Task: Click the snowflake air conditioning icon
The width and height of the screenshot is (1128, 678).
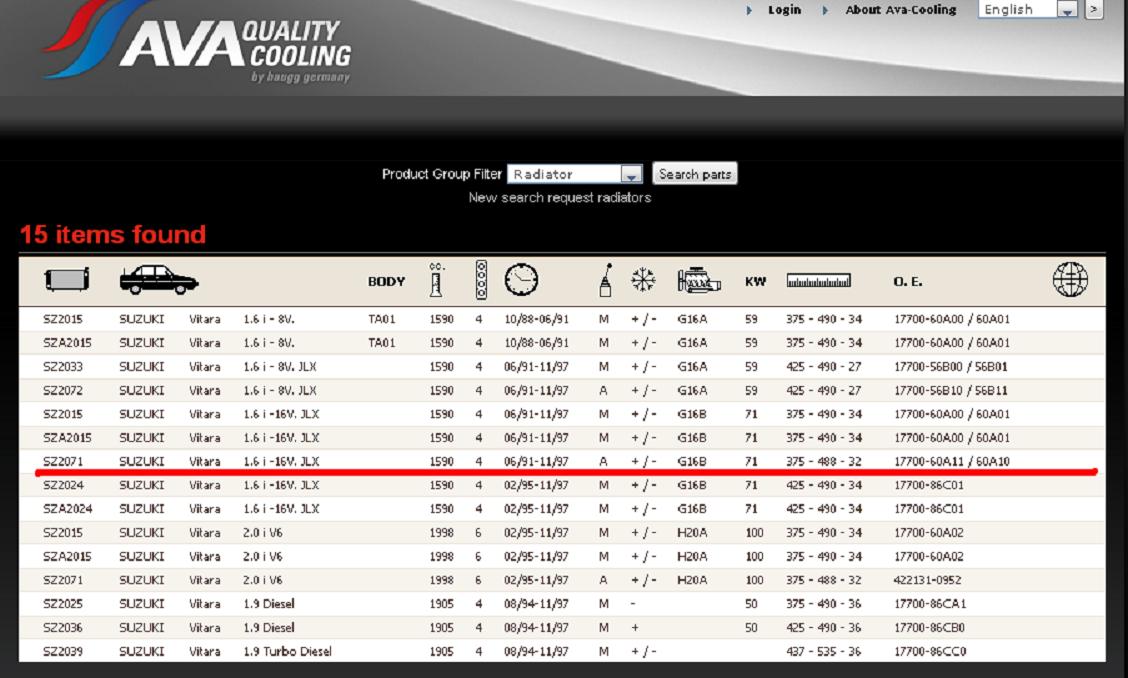Action: [643, 281]
